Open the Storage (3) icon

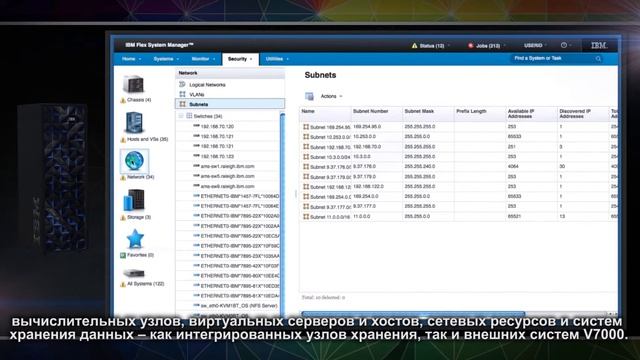134,200
